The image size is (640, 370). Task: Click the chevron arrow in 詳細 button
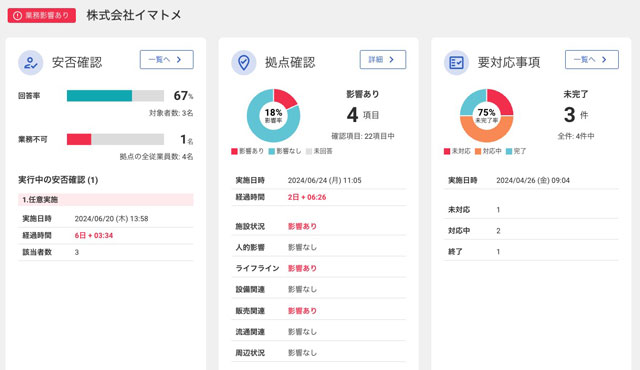(392, 60)
